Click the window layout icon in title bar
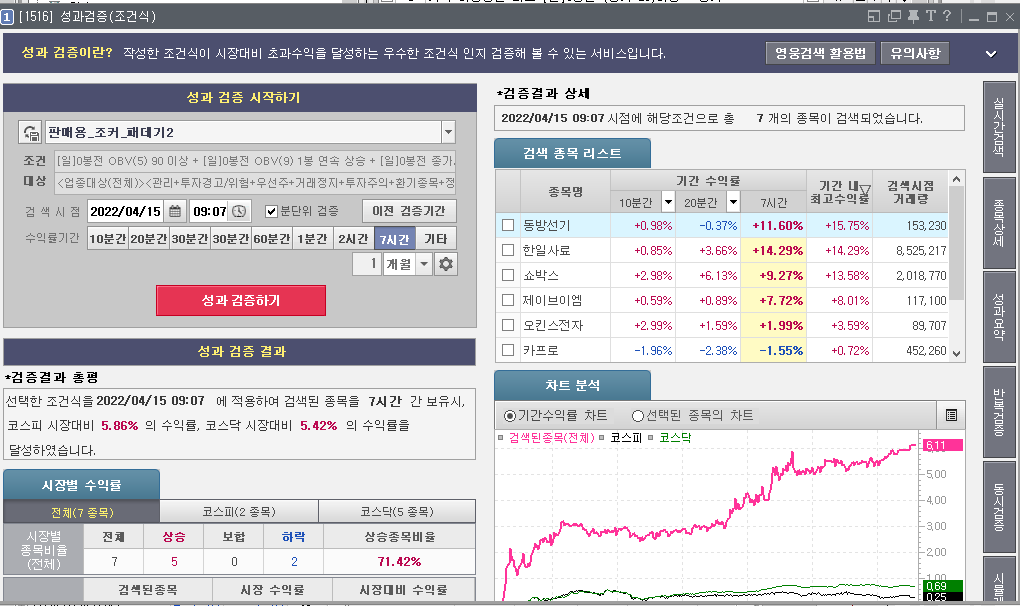This screenshot has height=606, width=1020. [x=874, y=16]
